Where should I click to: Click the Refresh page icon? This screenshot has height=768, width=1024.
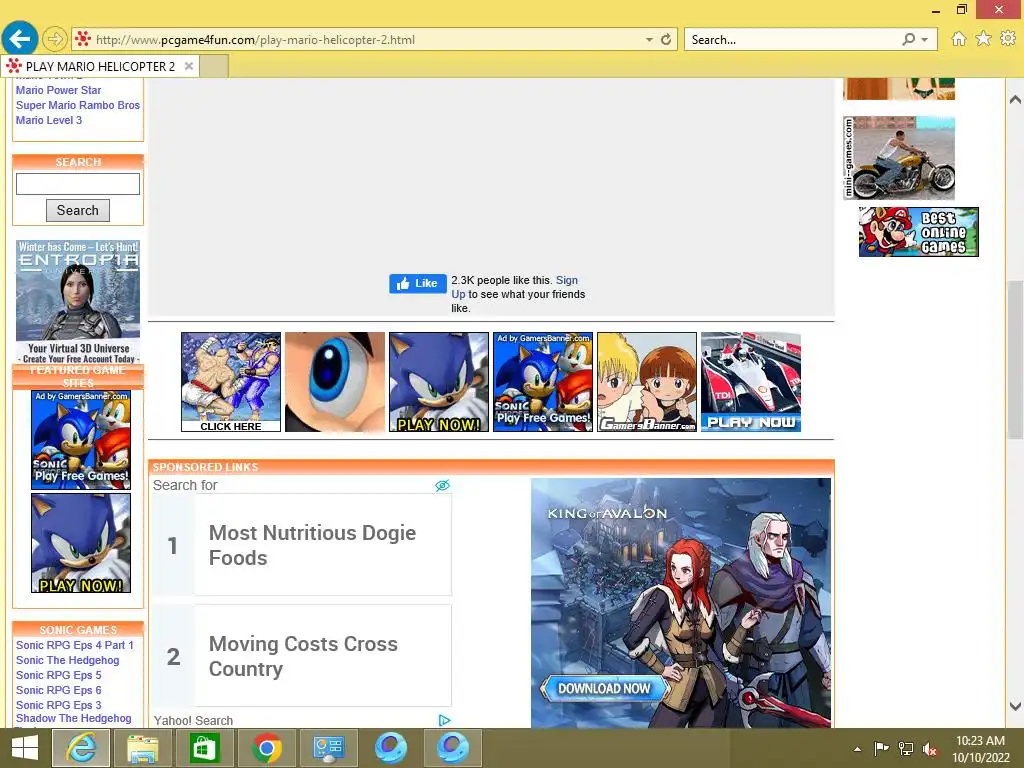coord(665,39)
